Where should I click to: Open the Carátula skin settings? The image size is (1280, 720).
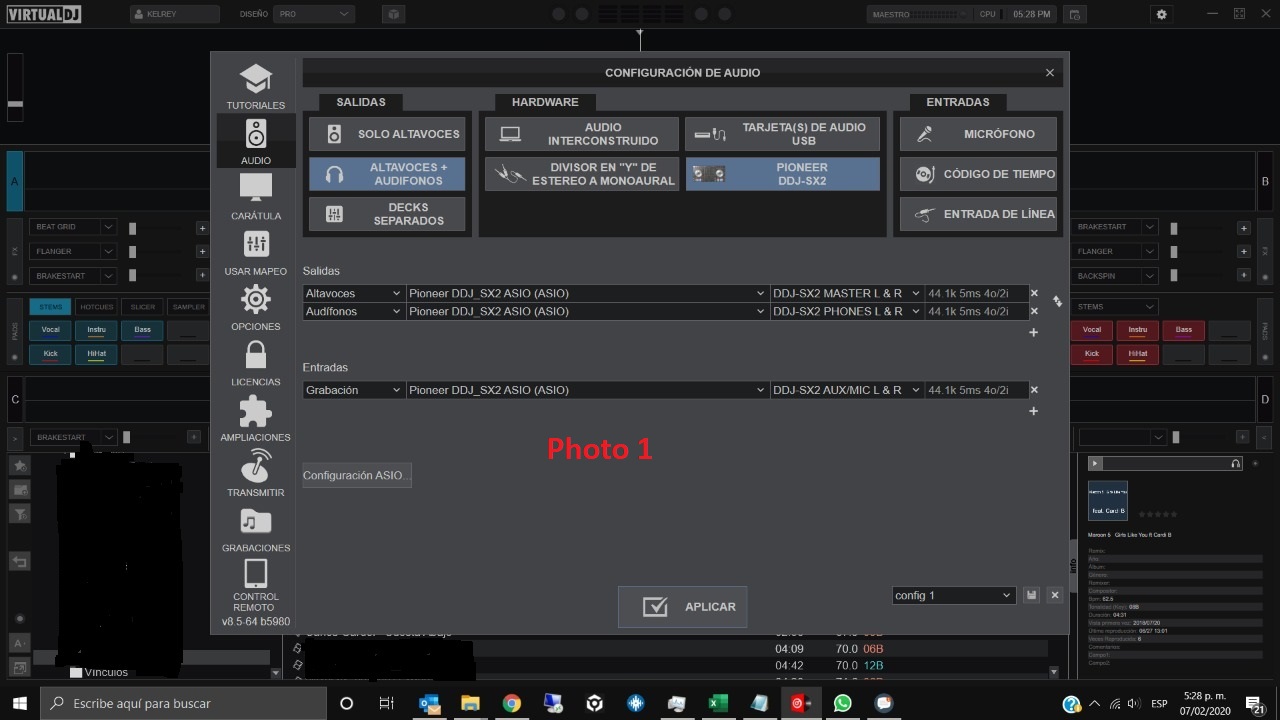click(x=255, y=197)
